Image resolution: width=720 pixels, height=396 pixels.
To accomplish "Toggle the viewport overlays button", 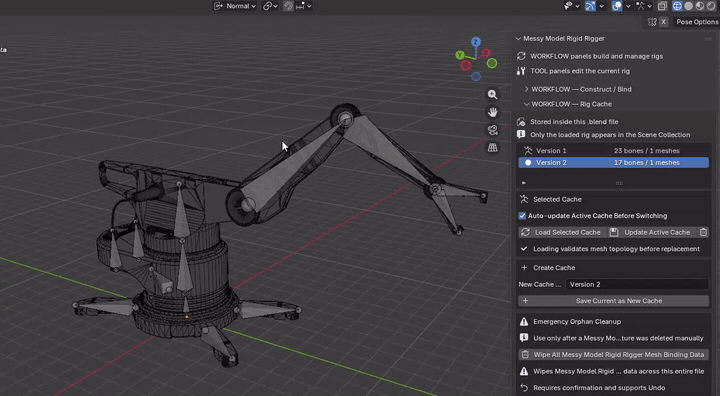I will (x=617, y=6).
